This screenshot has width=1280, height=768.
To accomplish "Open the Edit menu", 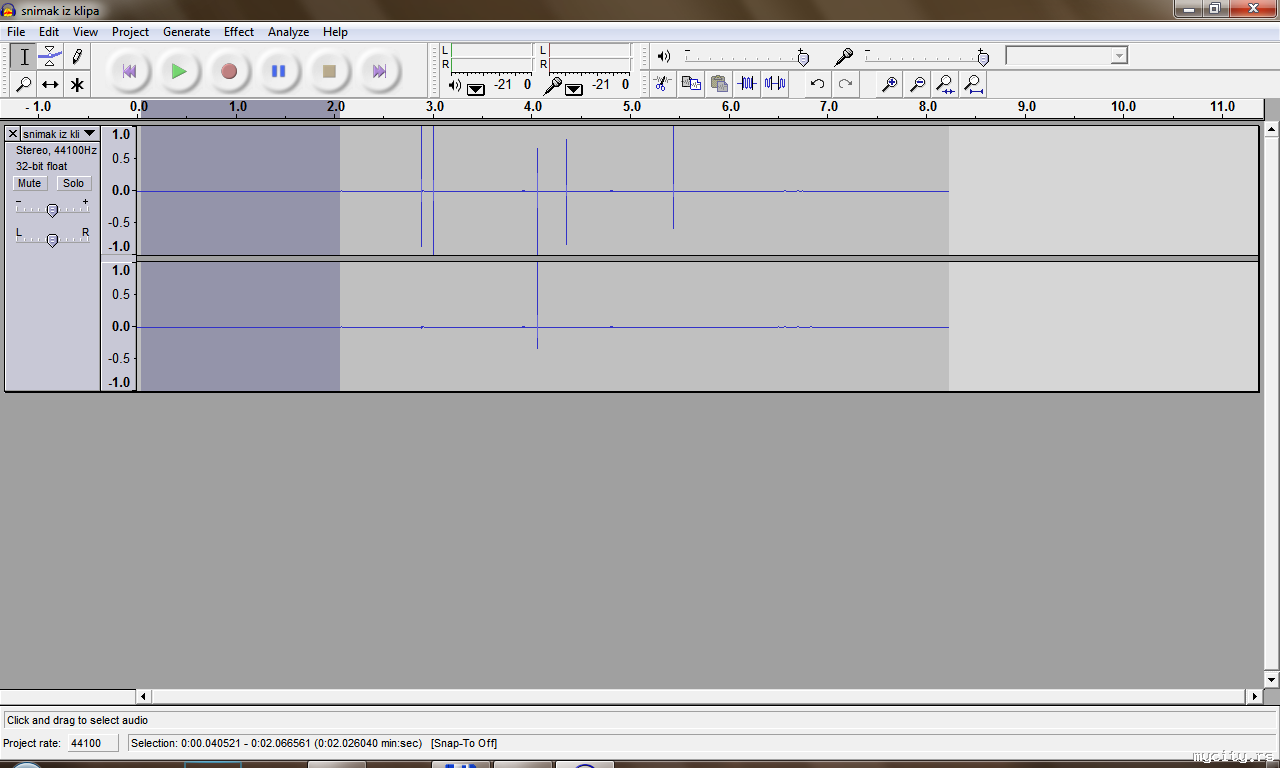I will coord(49,32).
